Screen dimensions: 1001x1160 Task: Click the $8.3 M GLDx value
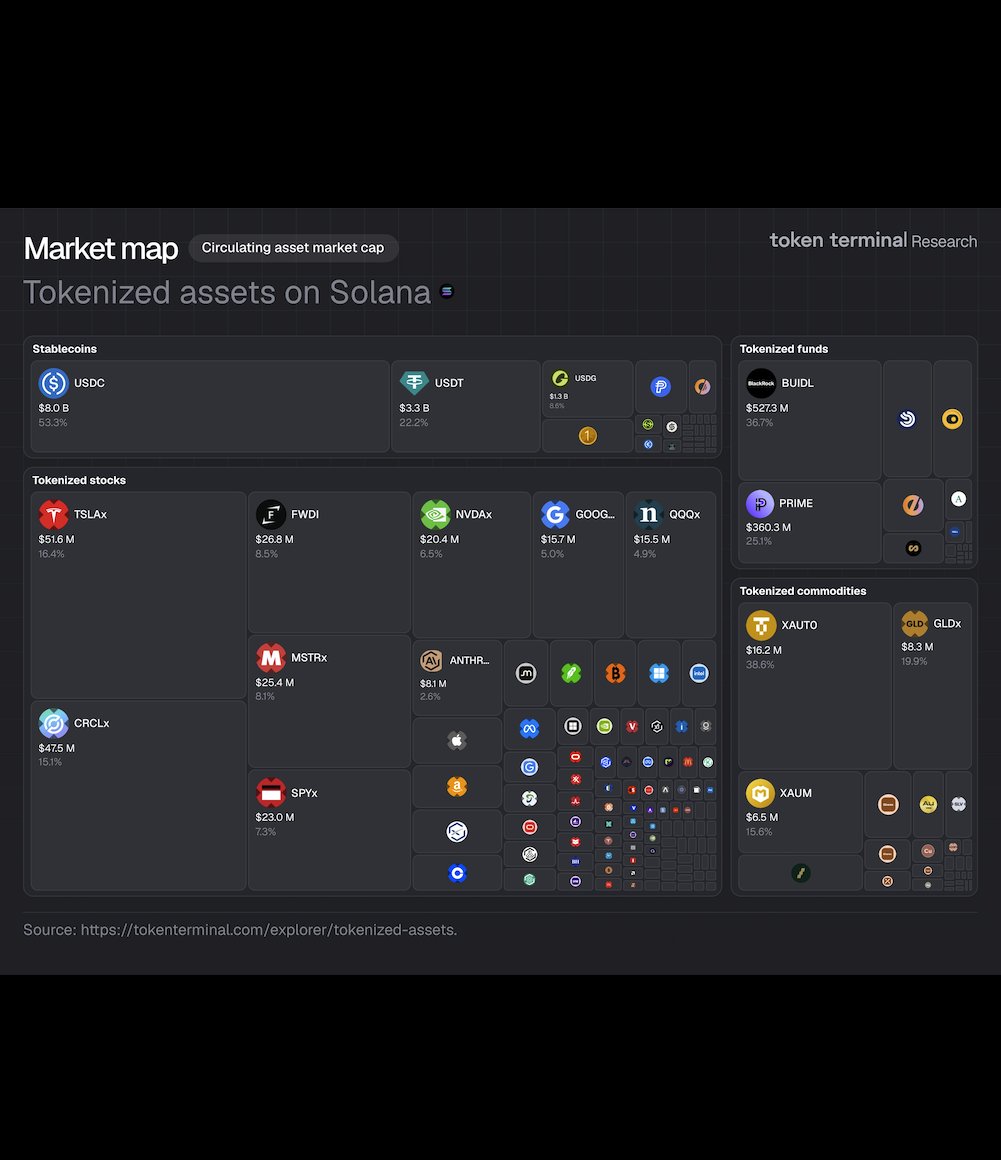[917, 647]
